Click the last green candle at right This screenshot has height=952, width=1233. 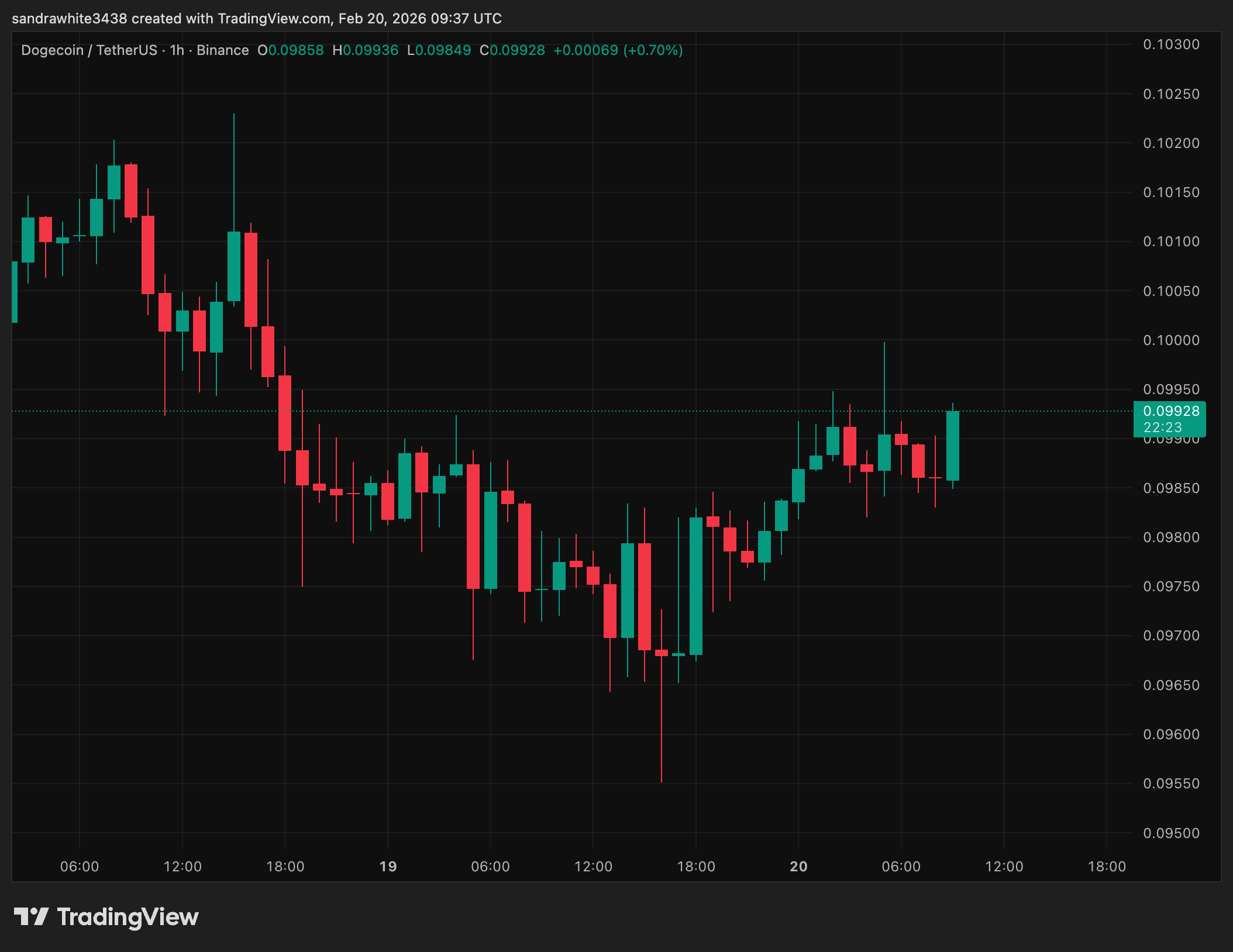click(952, 446)
